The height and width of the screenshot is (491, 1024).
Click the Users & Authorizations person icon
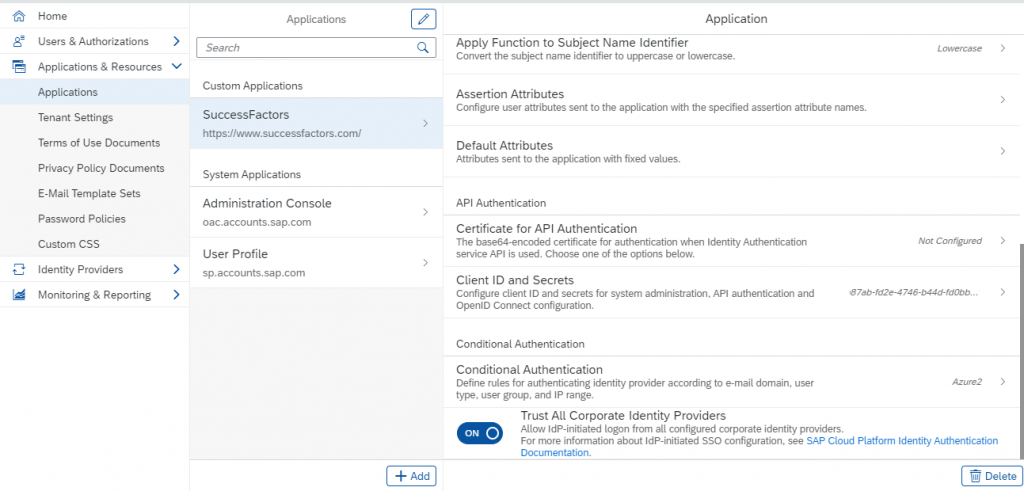[19, 41]
